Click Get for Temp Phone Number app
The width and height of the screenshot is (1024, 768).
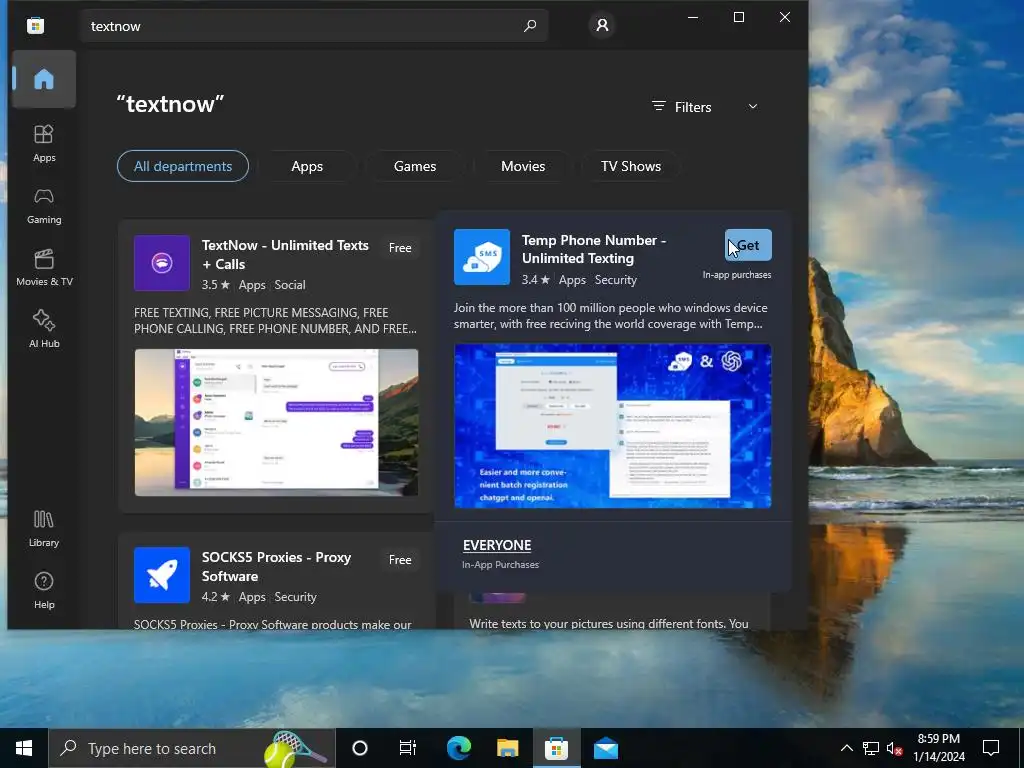click(748, 245)
